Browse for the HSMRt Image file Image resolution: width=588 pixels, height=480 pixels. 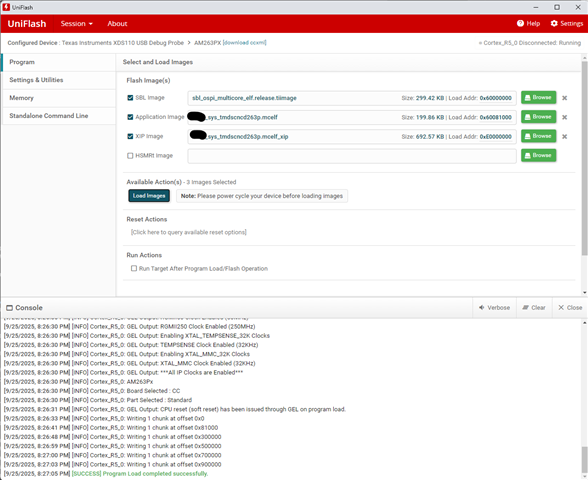(538, 155)
